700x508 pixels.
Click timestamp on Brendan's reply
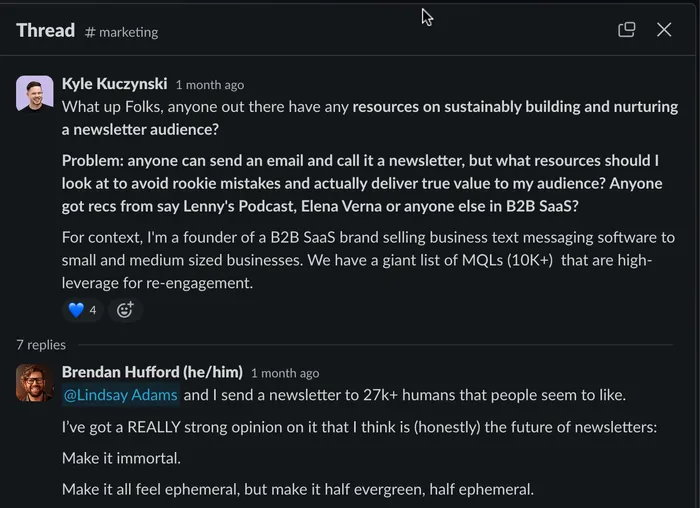[x=285, y=373]
